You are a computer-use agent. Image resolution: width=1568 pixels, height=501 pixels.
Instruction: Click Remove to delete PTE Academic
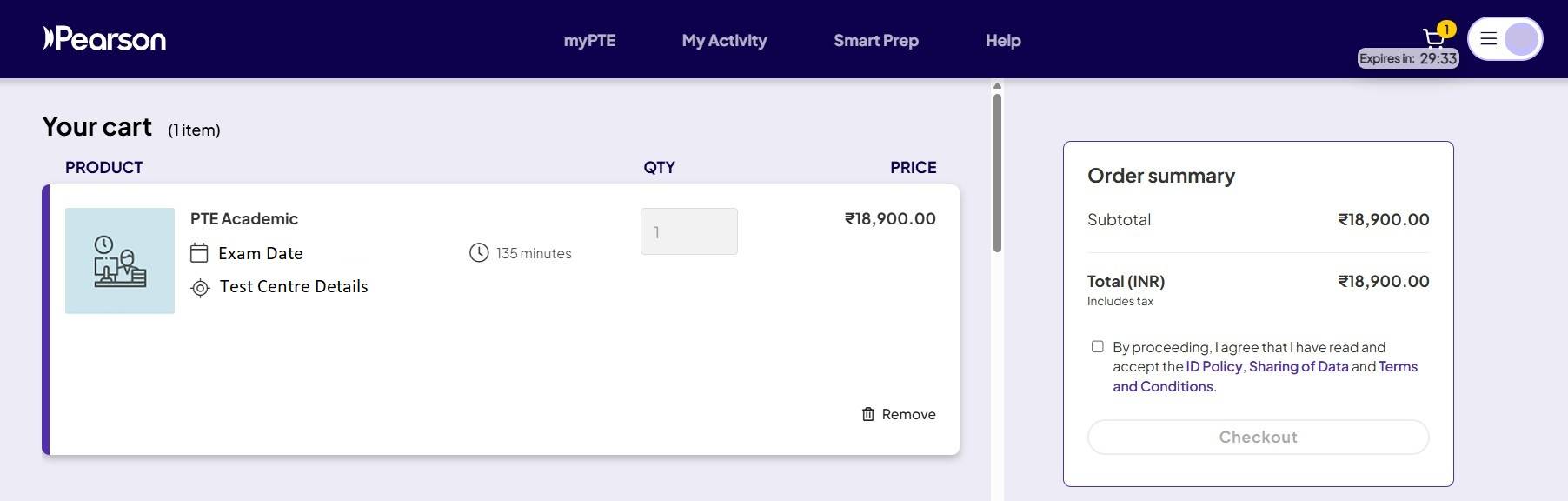[908, 414]
